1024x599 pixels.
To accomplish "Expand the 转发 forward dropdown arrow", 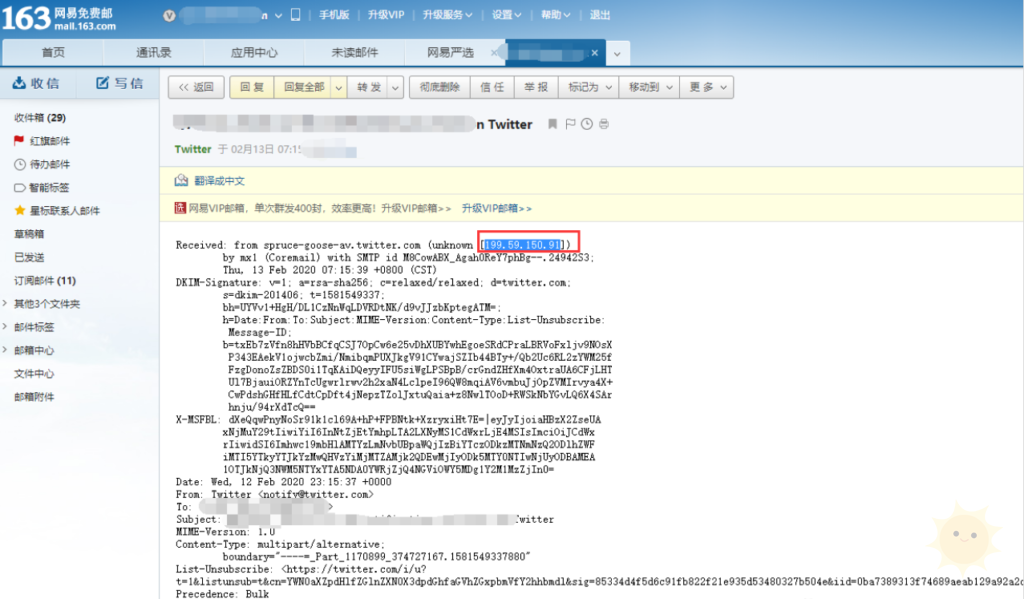I will click(395, 88).
